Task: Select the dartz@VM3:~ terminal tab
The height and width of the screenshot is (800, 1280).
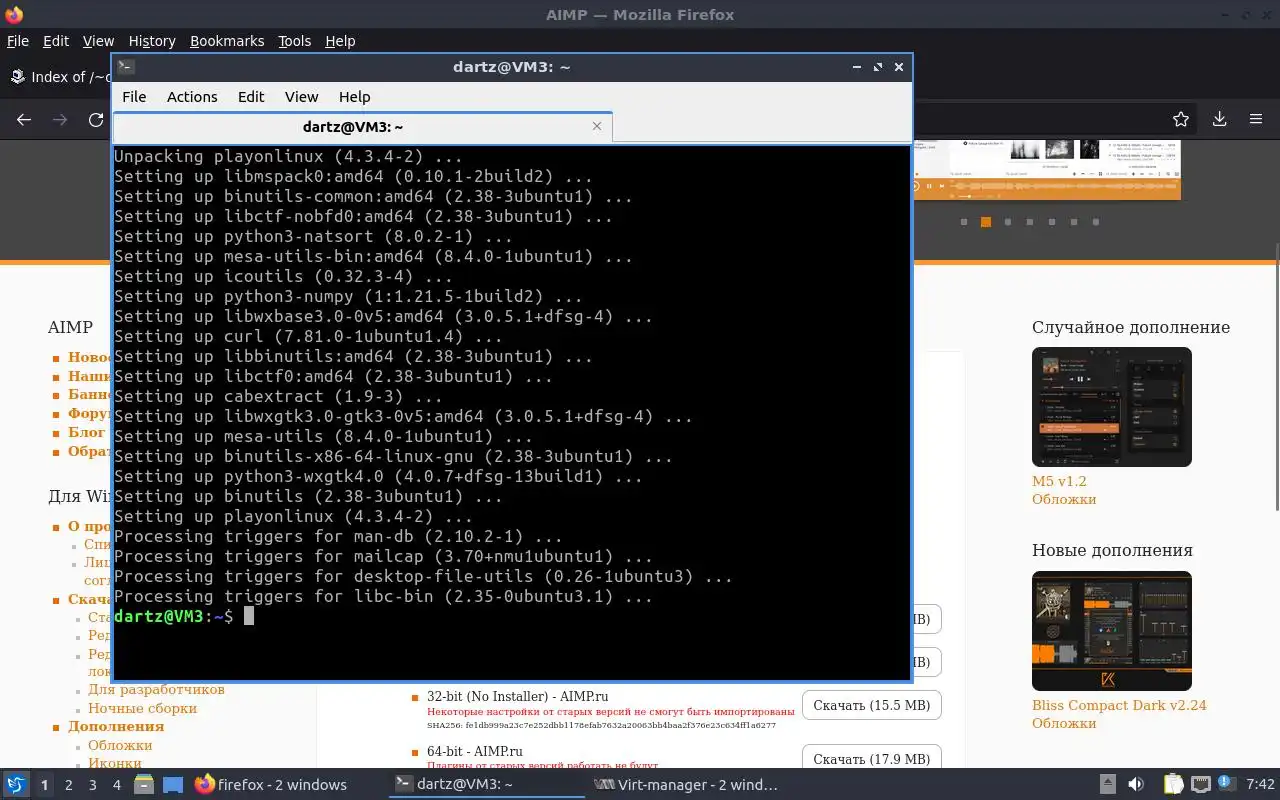Action: click(362, 127)
